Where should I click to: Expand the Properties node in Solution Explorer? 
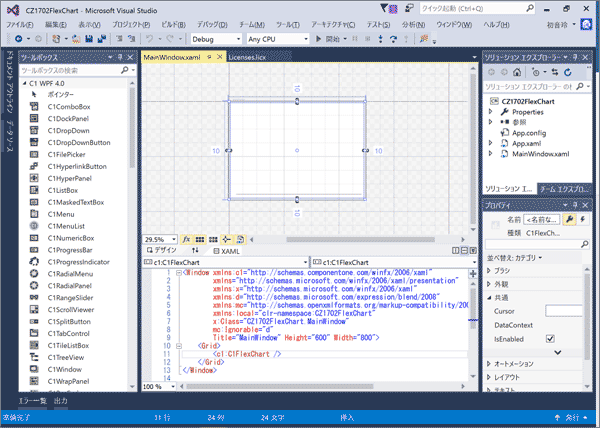[x=491, y=112]
